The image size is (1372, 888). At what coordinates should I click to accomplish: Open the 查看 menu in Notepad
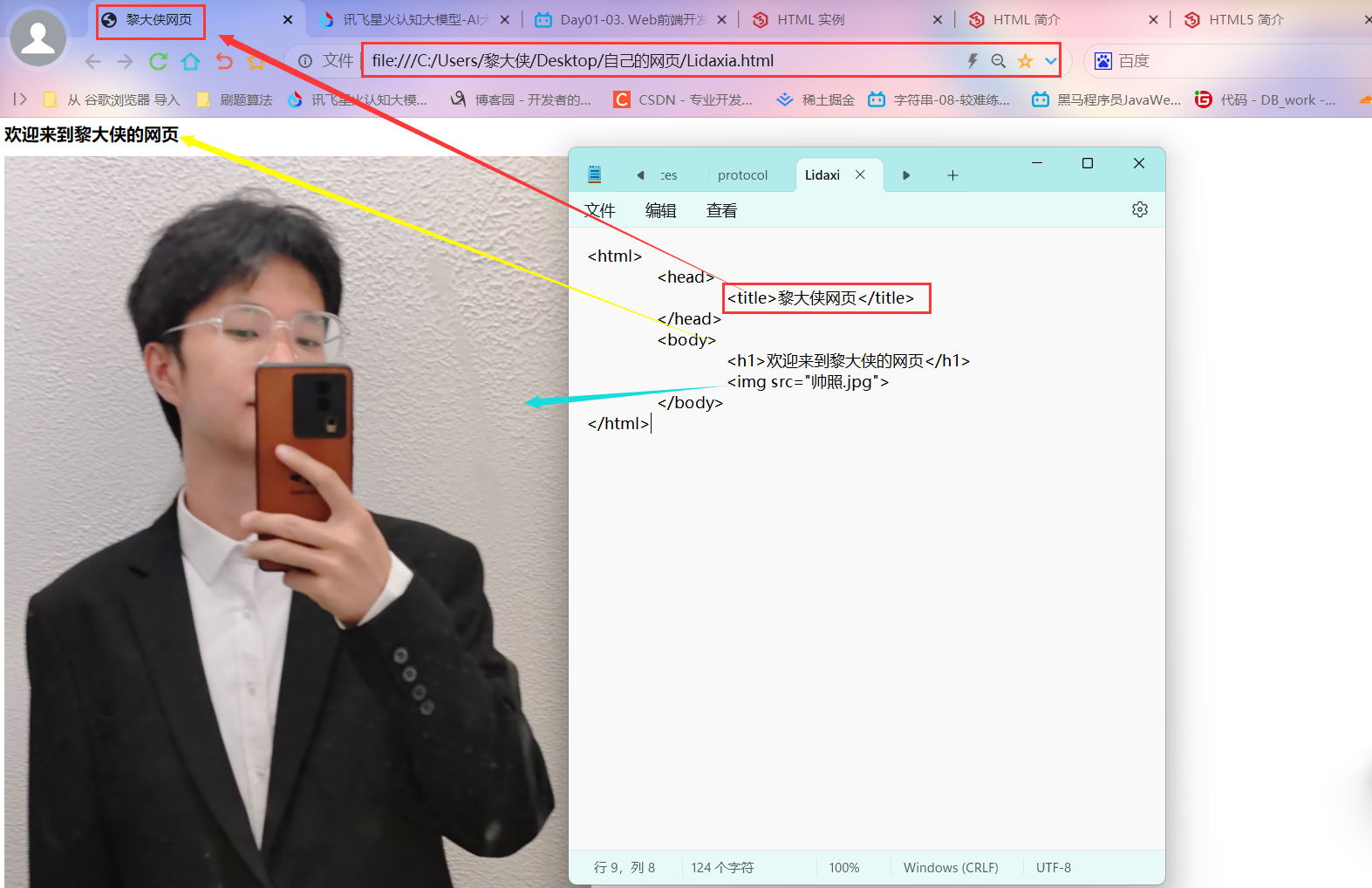point(722,210)
